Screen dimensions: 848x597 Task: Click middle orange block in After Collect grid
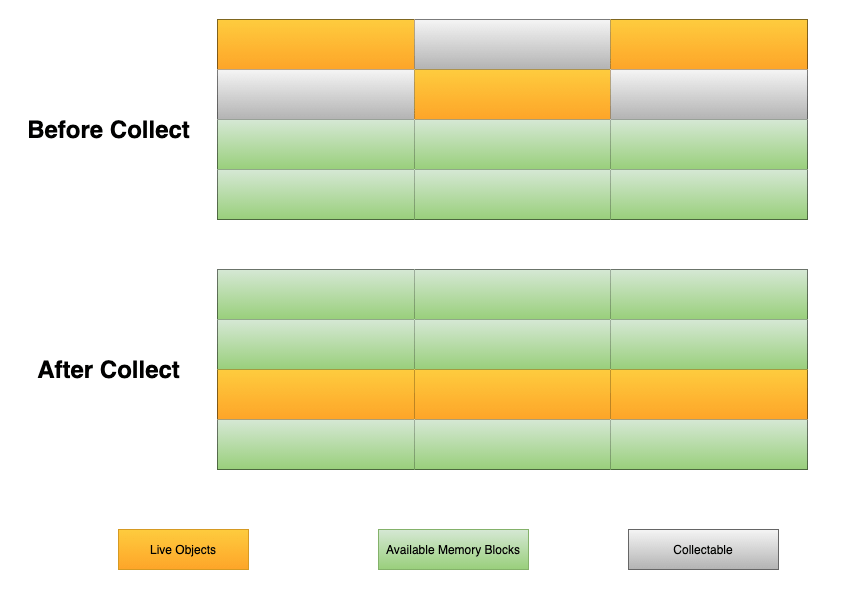pos(512,394)
